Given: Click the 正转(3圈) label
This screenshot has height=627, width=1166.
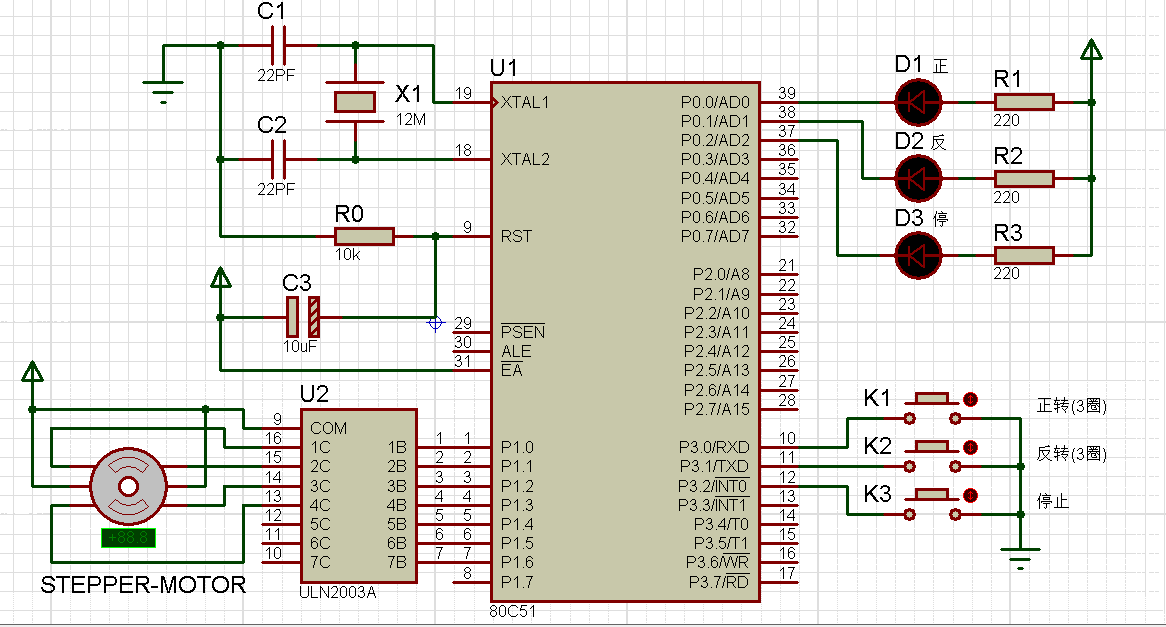Looking at the screenshot, I should tap(1072, 405).
